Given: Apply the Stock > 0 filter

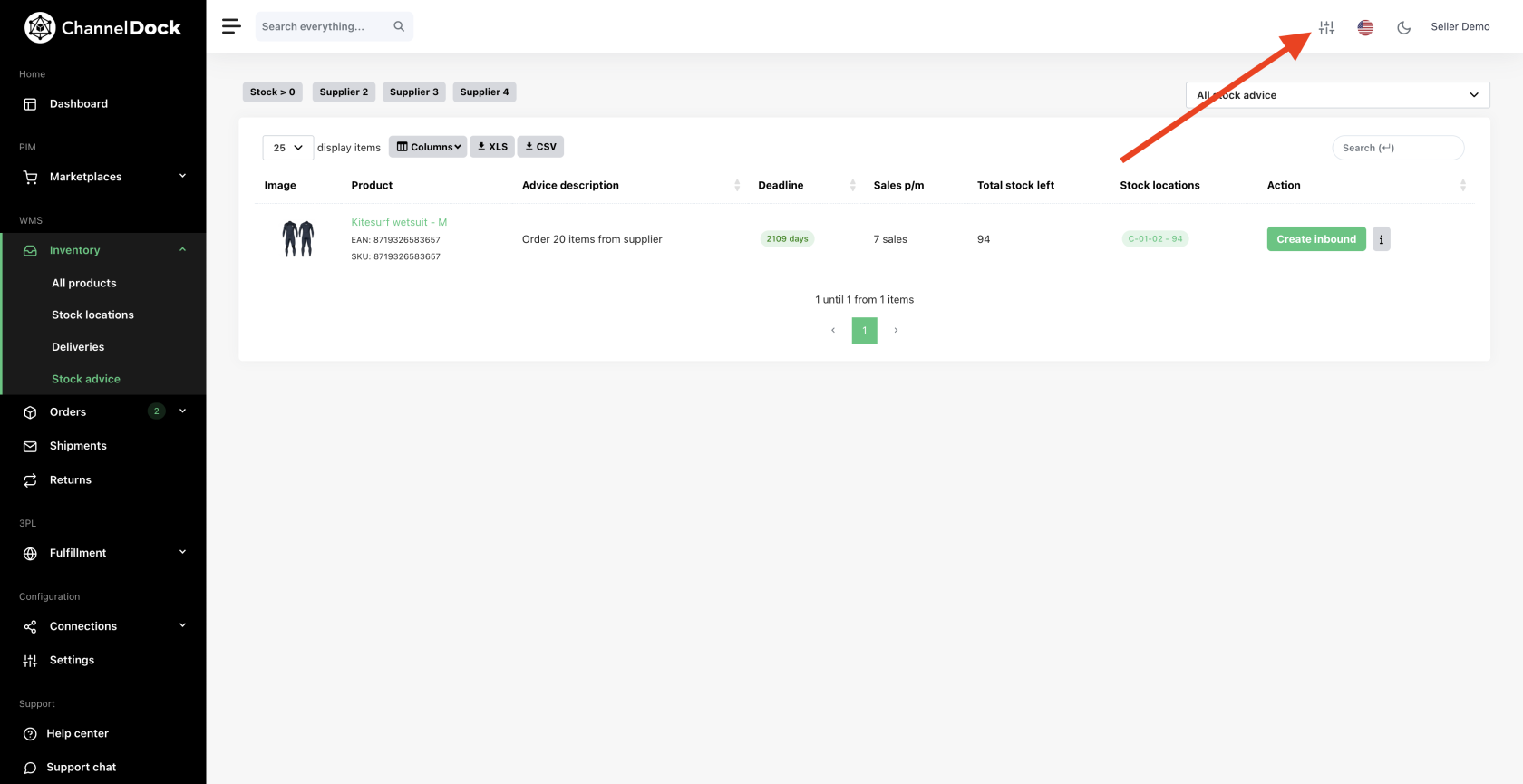Looking at the screenshot, I should pyautogui.click(x=272, y=92).
